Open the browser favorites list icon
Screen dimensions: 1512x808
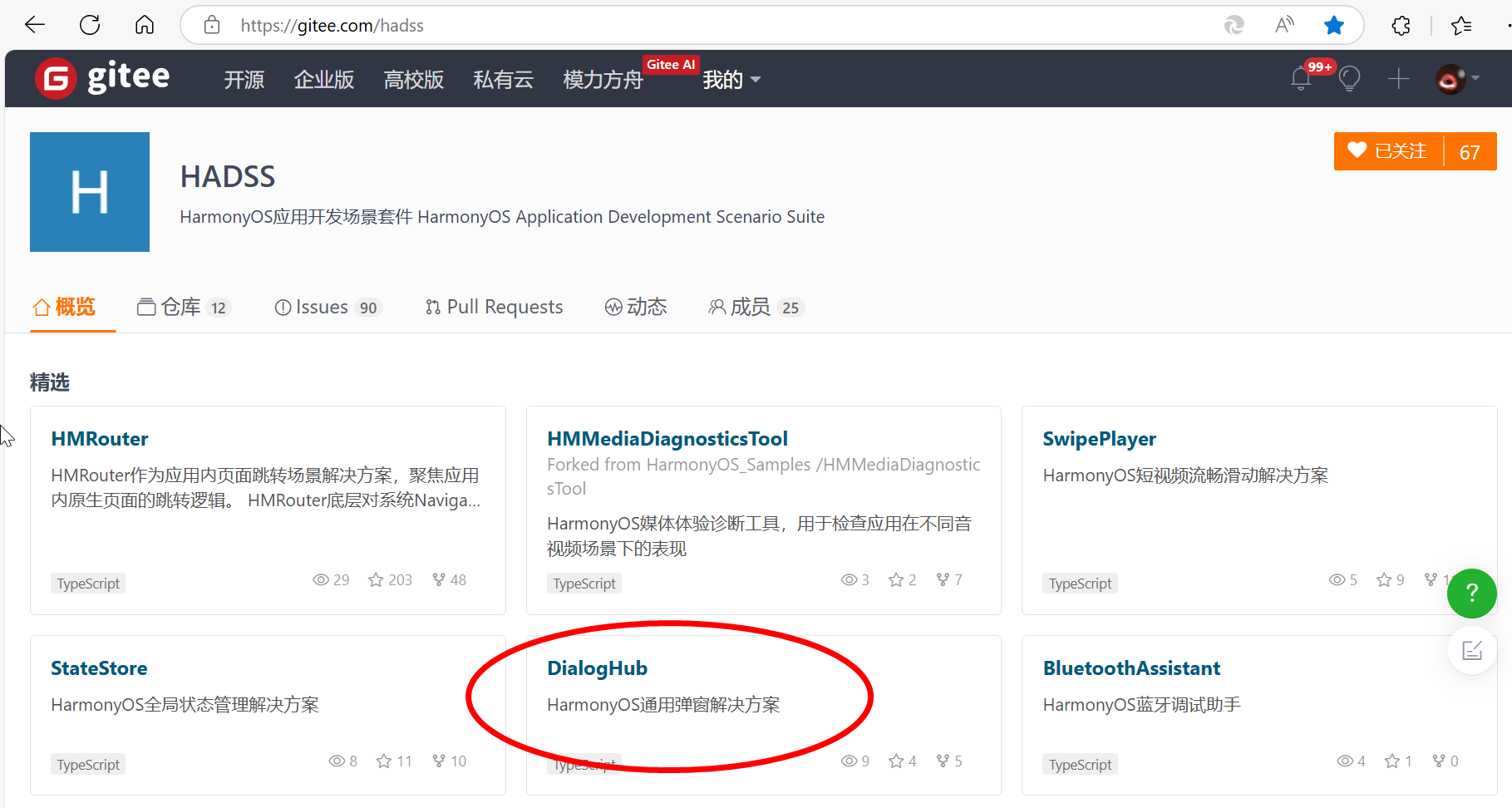click(1461, 25)
